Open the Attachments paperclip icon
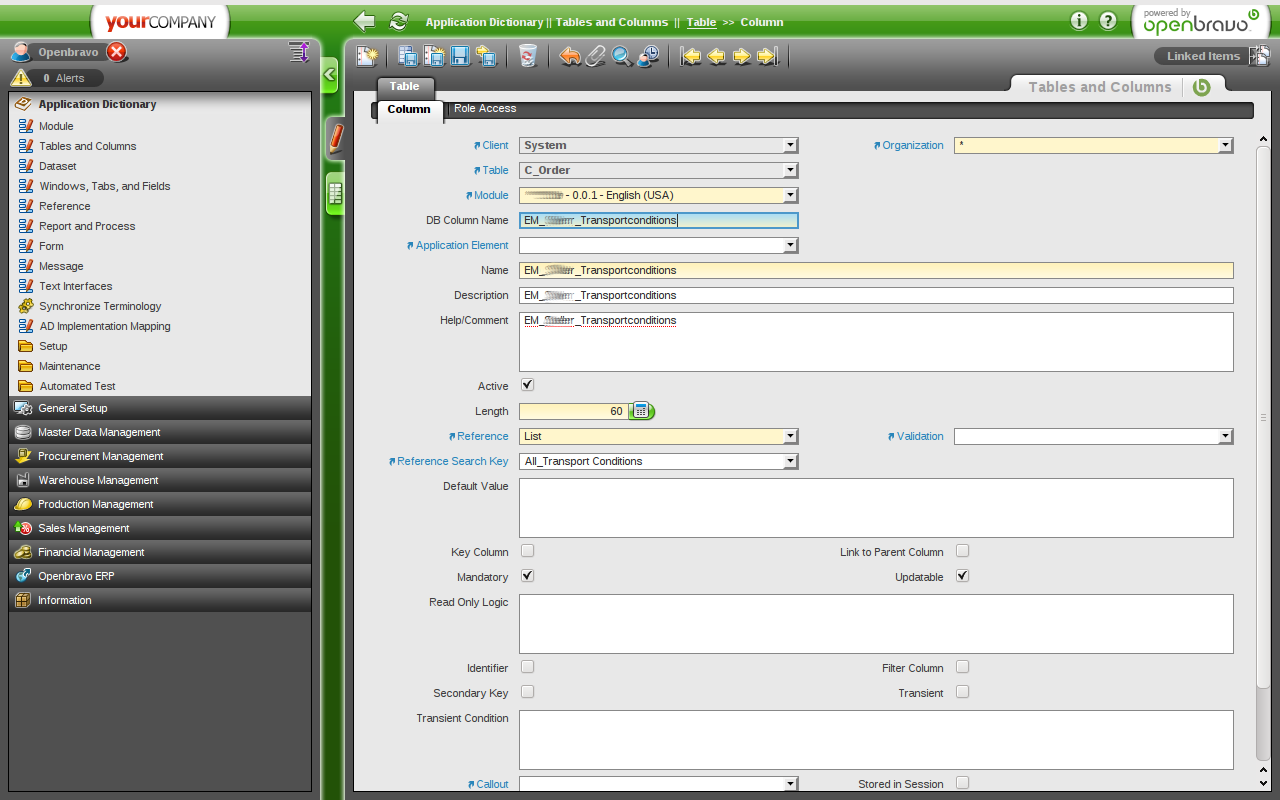The height and width of the screenshot is (800, 1280). (596, 56)
